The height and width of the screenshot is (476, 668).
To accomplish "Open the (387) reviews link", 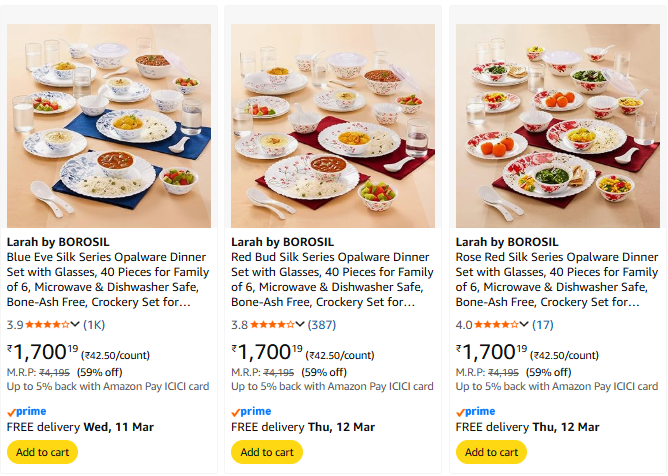I will (x=322, y=324).
